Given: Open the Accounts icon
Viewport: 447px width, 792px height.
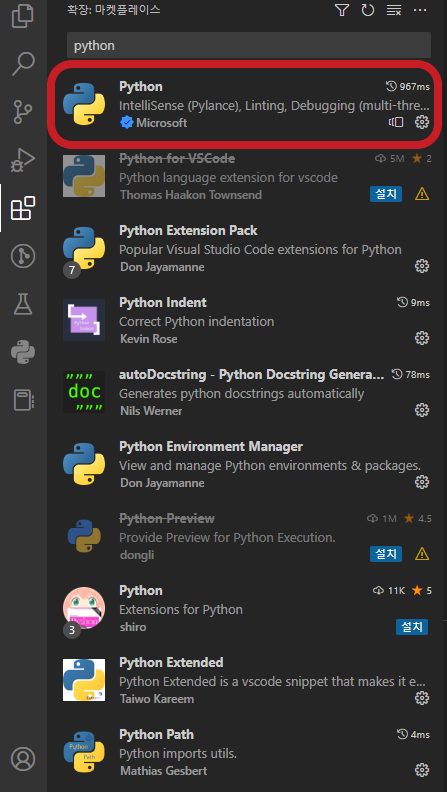Looking at the screenshot, I should pyautogui.click(x=23, y=759).
